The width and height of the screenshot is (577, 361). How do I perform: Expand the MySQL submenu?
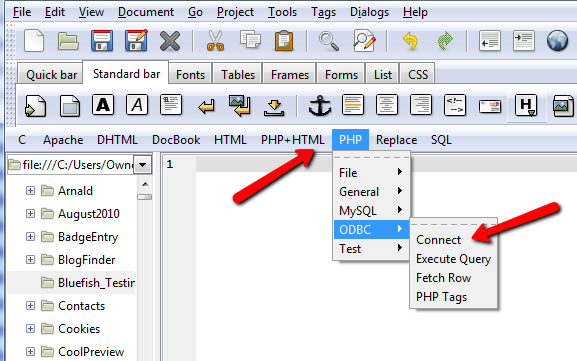point(371,210)
